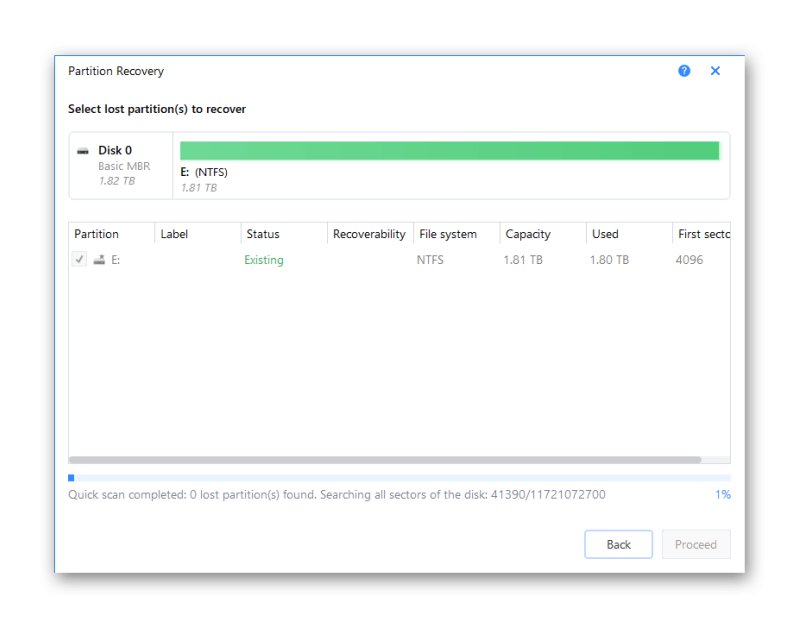This screenshot has height=628, width=800.
Task: Click the Proceed button
Action: pos(695,544)
